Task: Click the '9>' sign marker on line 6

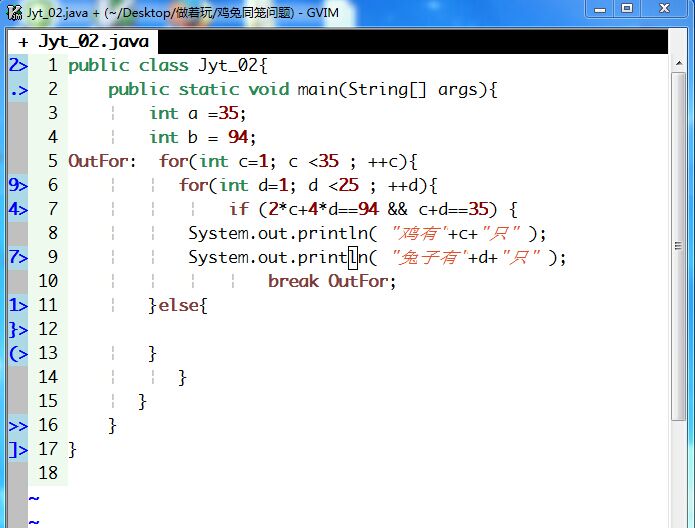Action: (x=18, y=185)
